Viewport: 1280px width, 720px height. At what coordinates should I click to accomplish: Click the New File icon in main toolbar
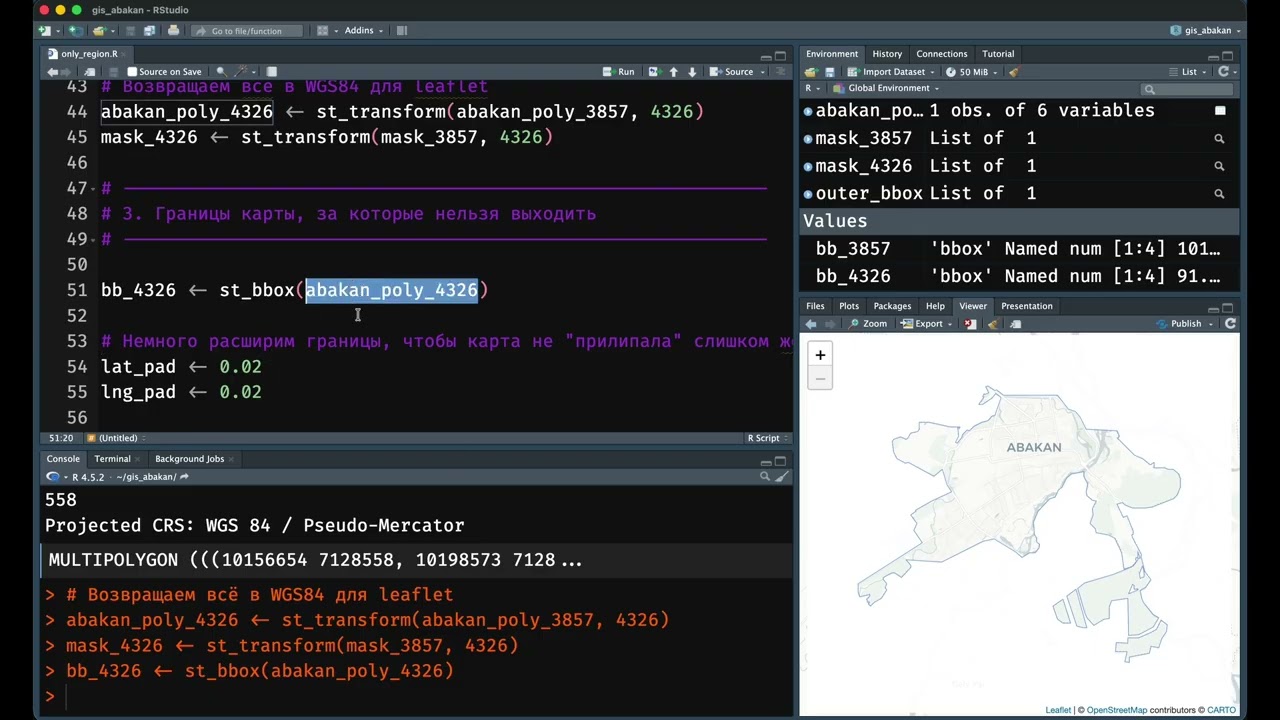click(44, 31)
